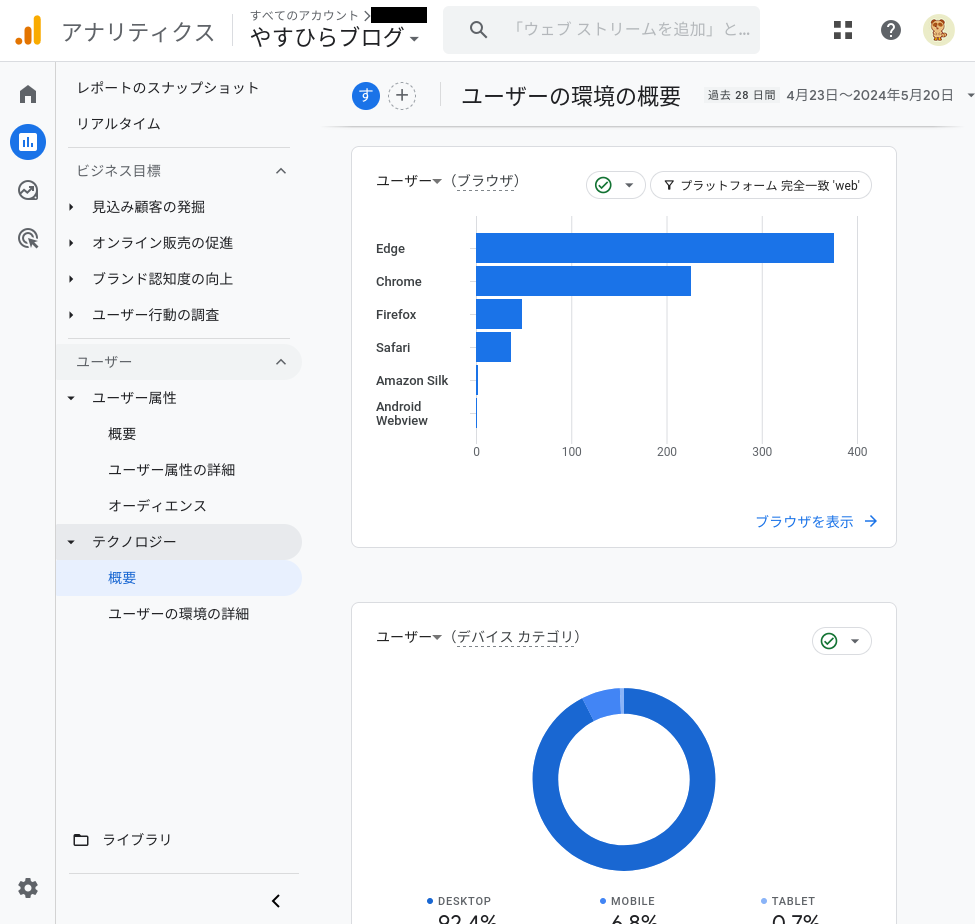Open the Admin settings gear
The width and height of the screenshot is (975, 924).
pos(28,888)
